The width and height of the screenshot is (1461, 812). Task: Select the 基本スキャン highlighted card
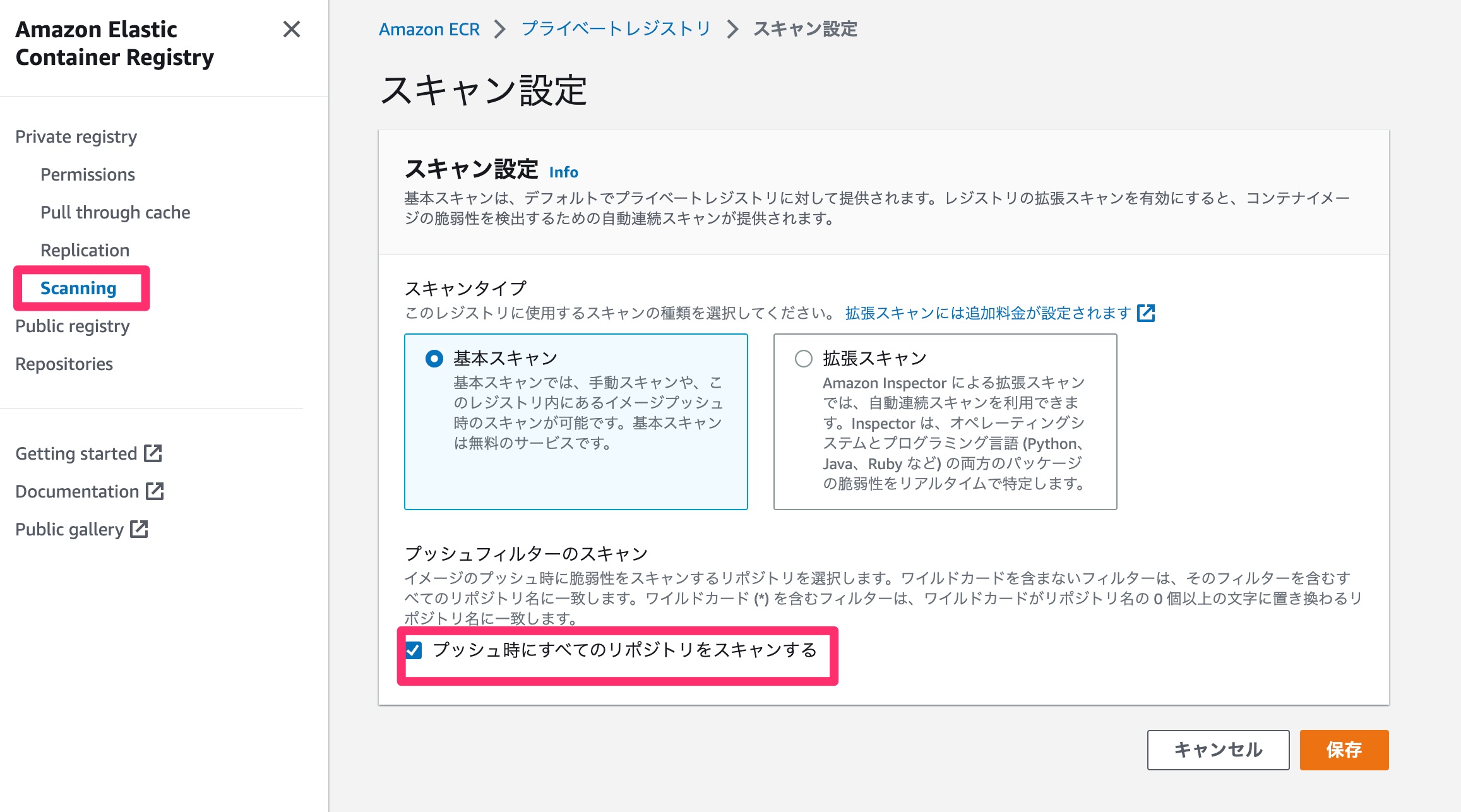pos(575,423)
